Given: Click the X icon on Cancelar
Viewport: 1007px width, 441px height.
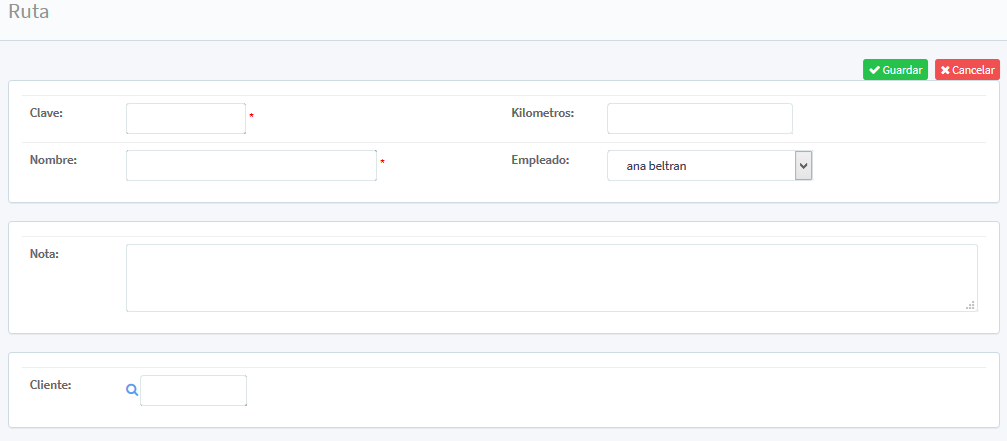Looking at the screenshot, I should click(x=945, y=70).
